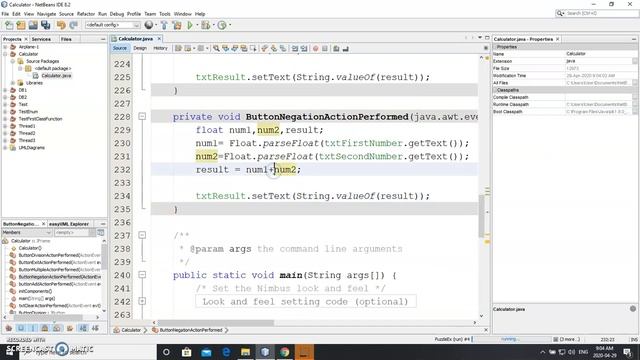Open the File menu
Screen dimensions: 640x360
(x=5, y=14)
